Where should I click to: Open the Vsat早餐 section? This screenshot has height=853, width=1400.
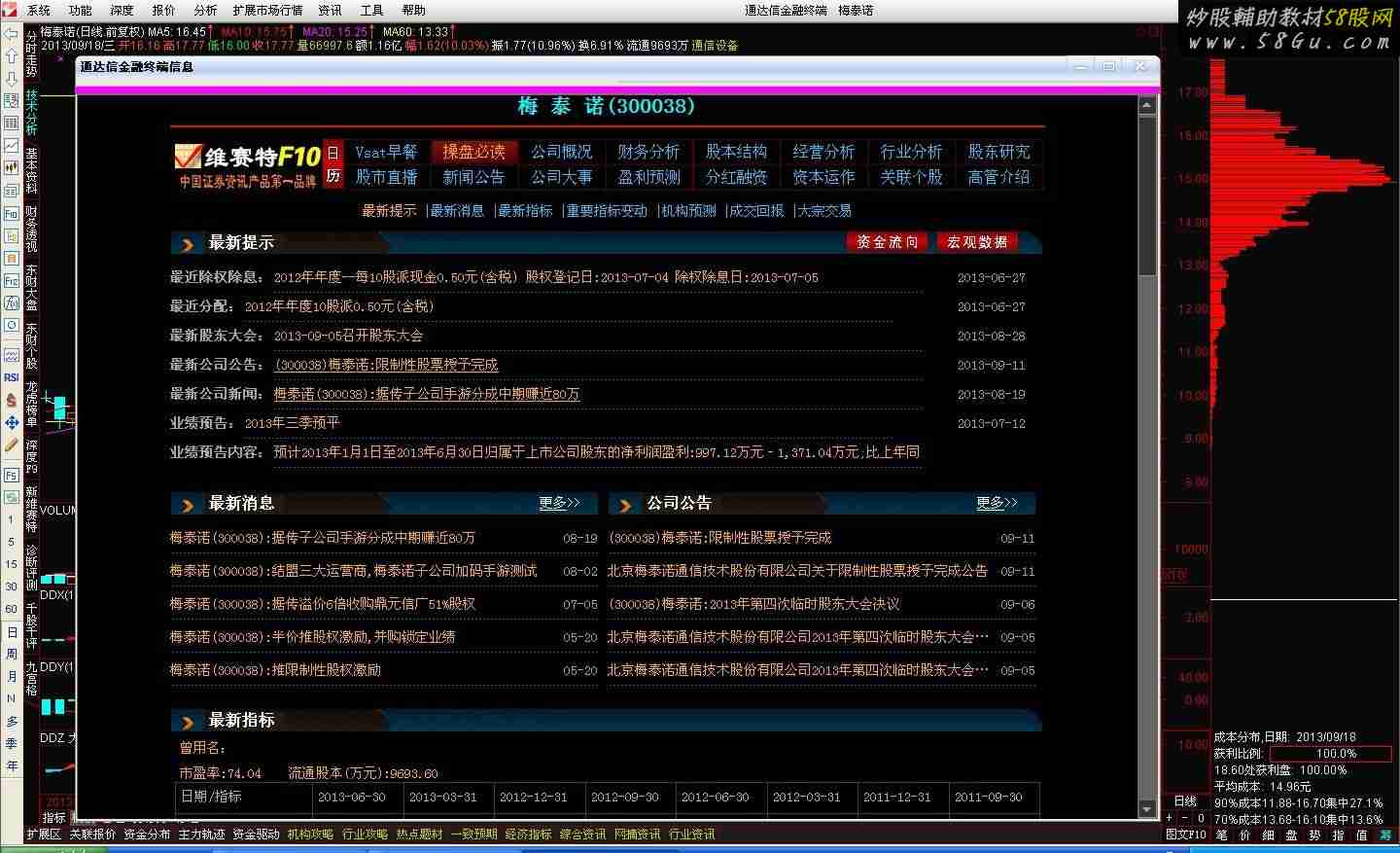click(x=386, y=152)
